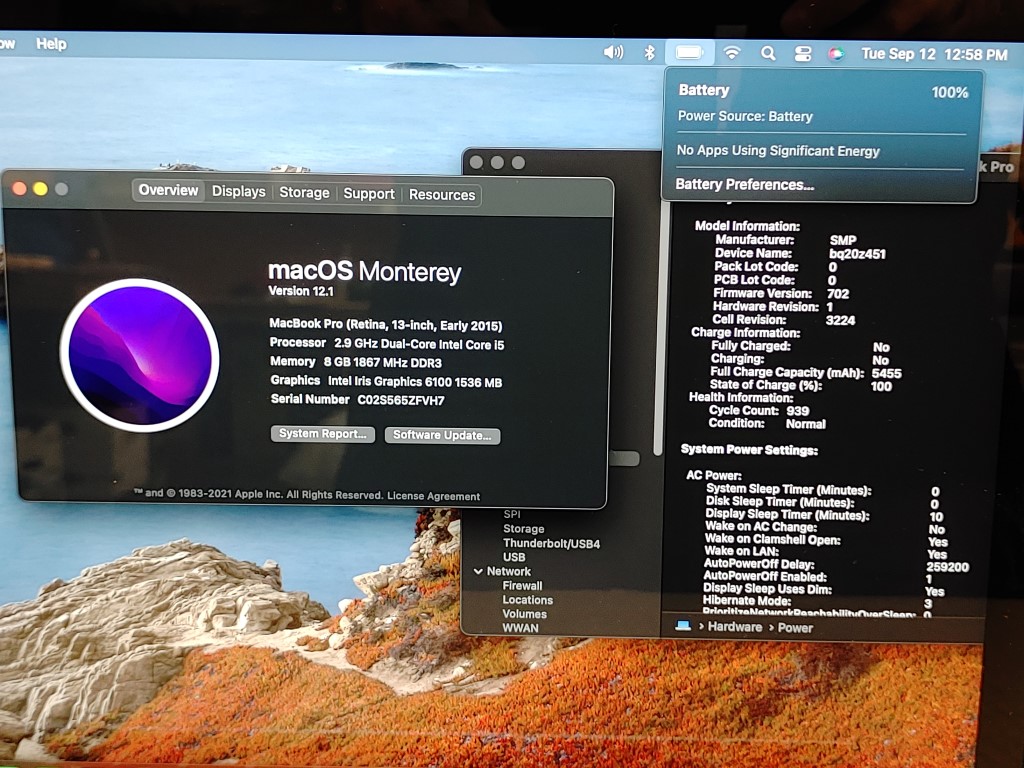Viewport: 1024px width, 768px height.
Task: Open Battery Preferences from the battery menu
Action: [x=744, y=184]
